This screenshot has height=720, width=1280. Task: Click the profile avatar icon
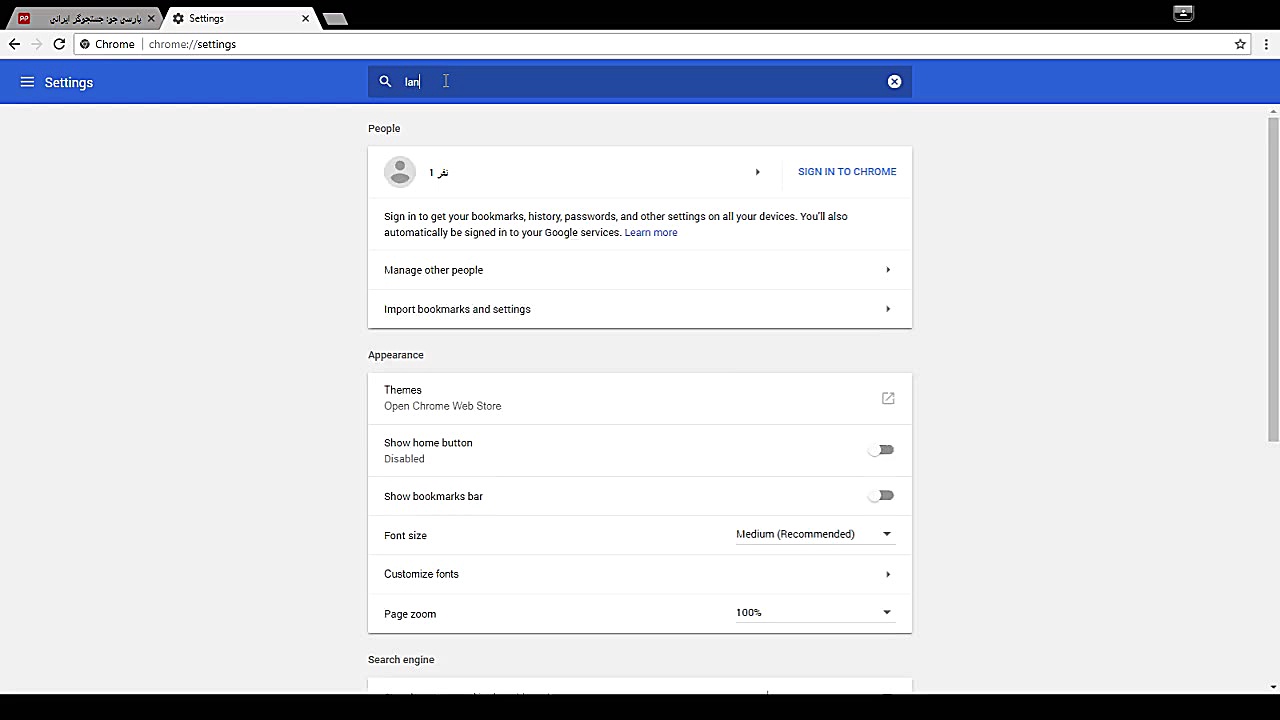pyautogui.click(x=400, y=172)
